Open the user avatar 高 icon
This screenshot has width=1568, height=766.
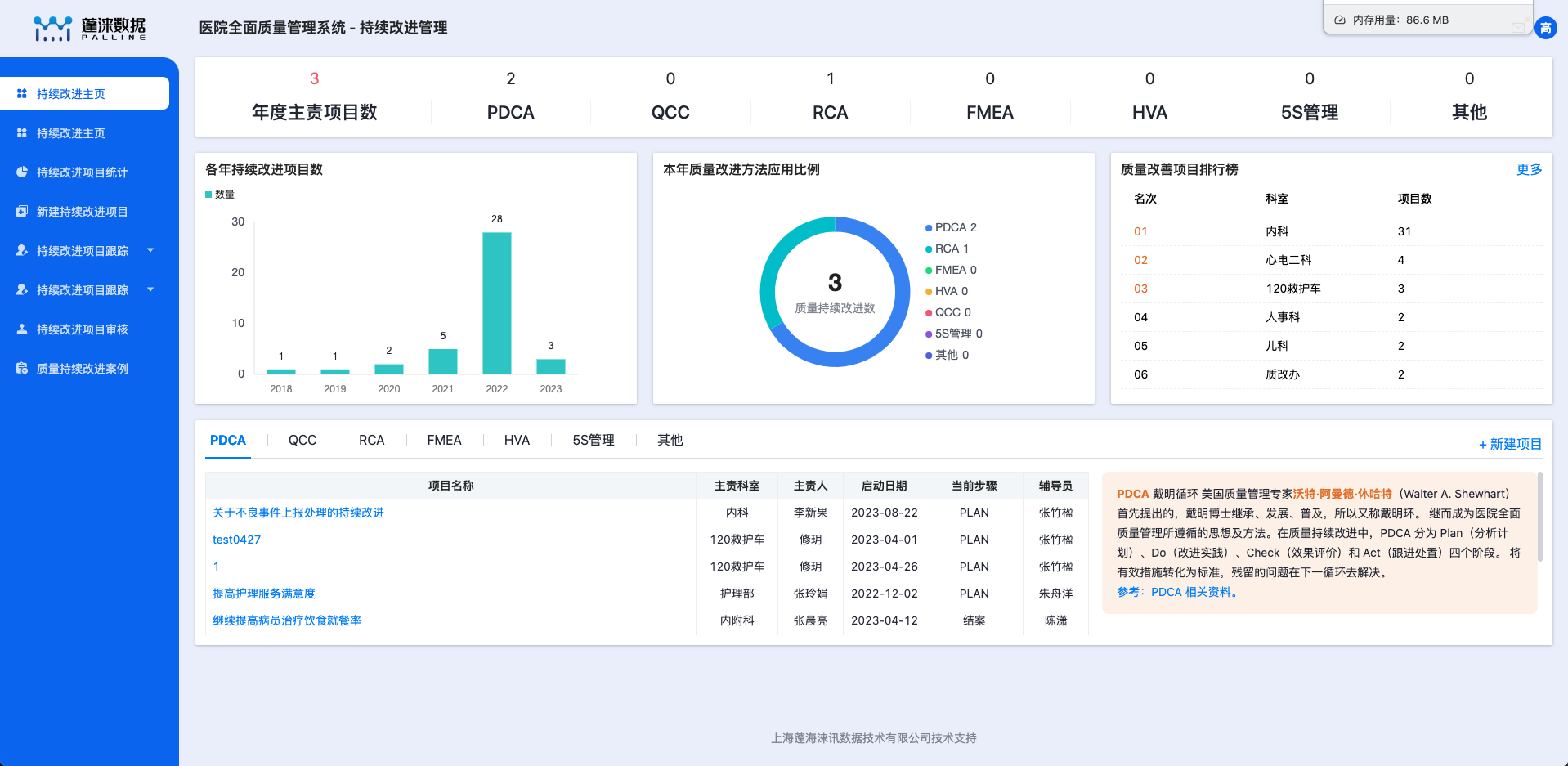pyautogui.click(x=1545, y=28)
